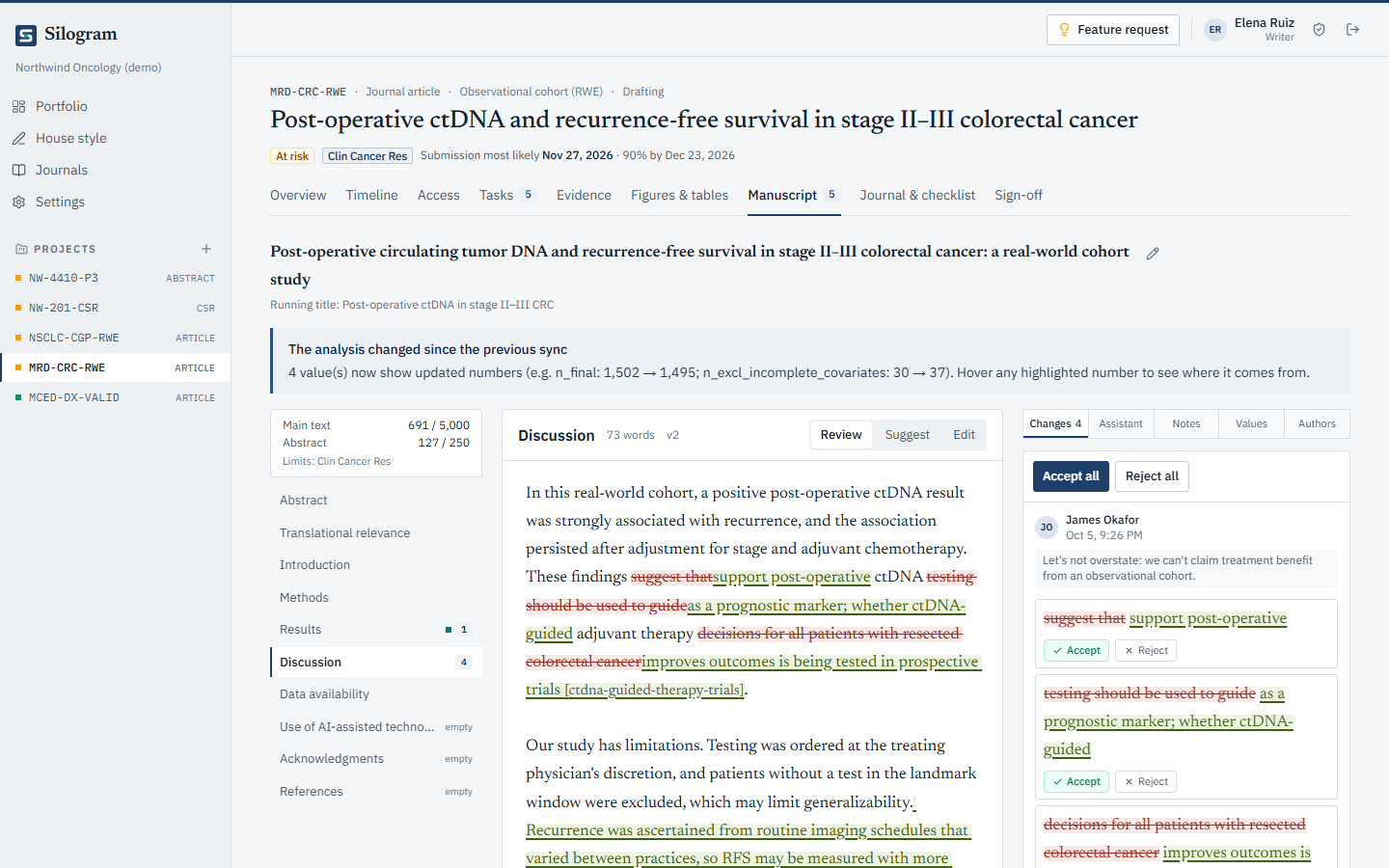Screen dimensions: 1389x868
Task: Click the MRD-CRC-RWE breadcrumb code
Action: [308, 92]
